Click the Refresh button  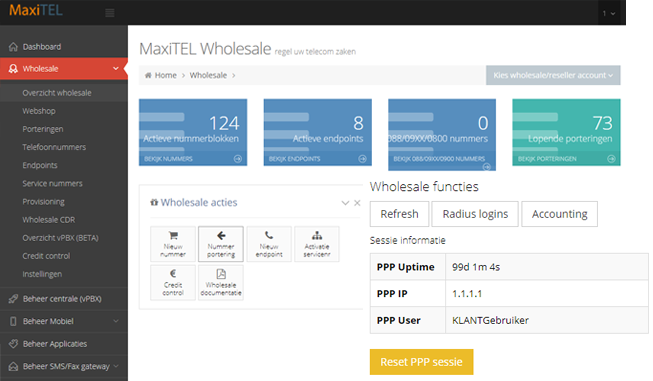click(399, 214)
